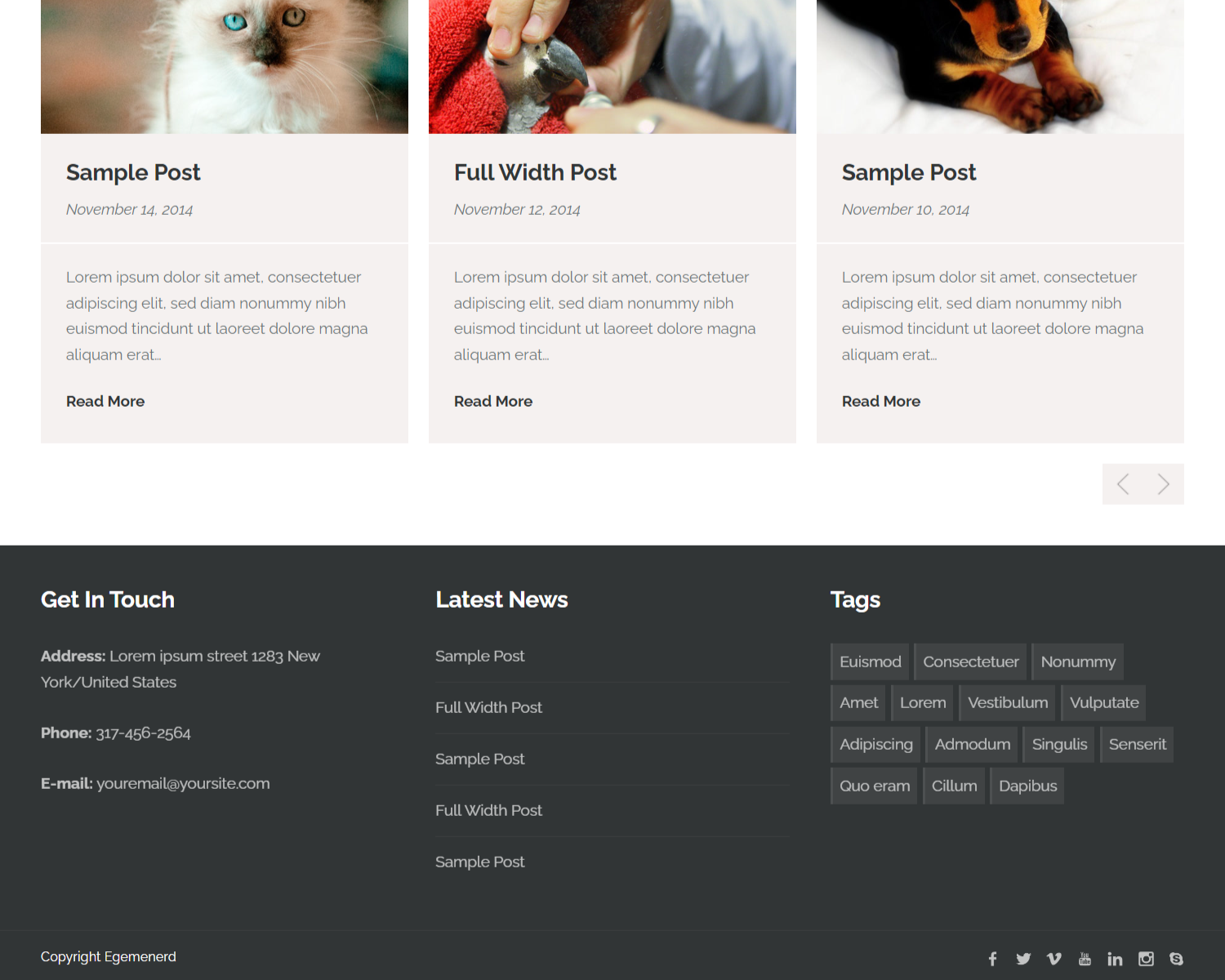This screenshot has height=980, width=1225.
Task: Go to previous posts with left arrow
Action: coord(1123,484)
